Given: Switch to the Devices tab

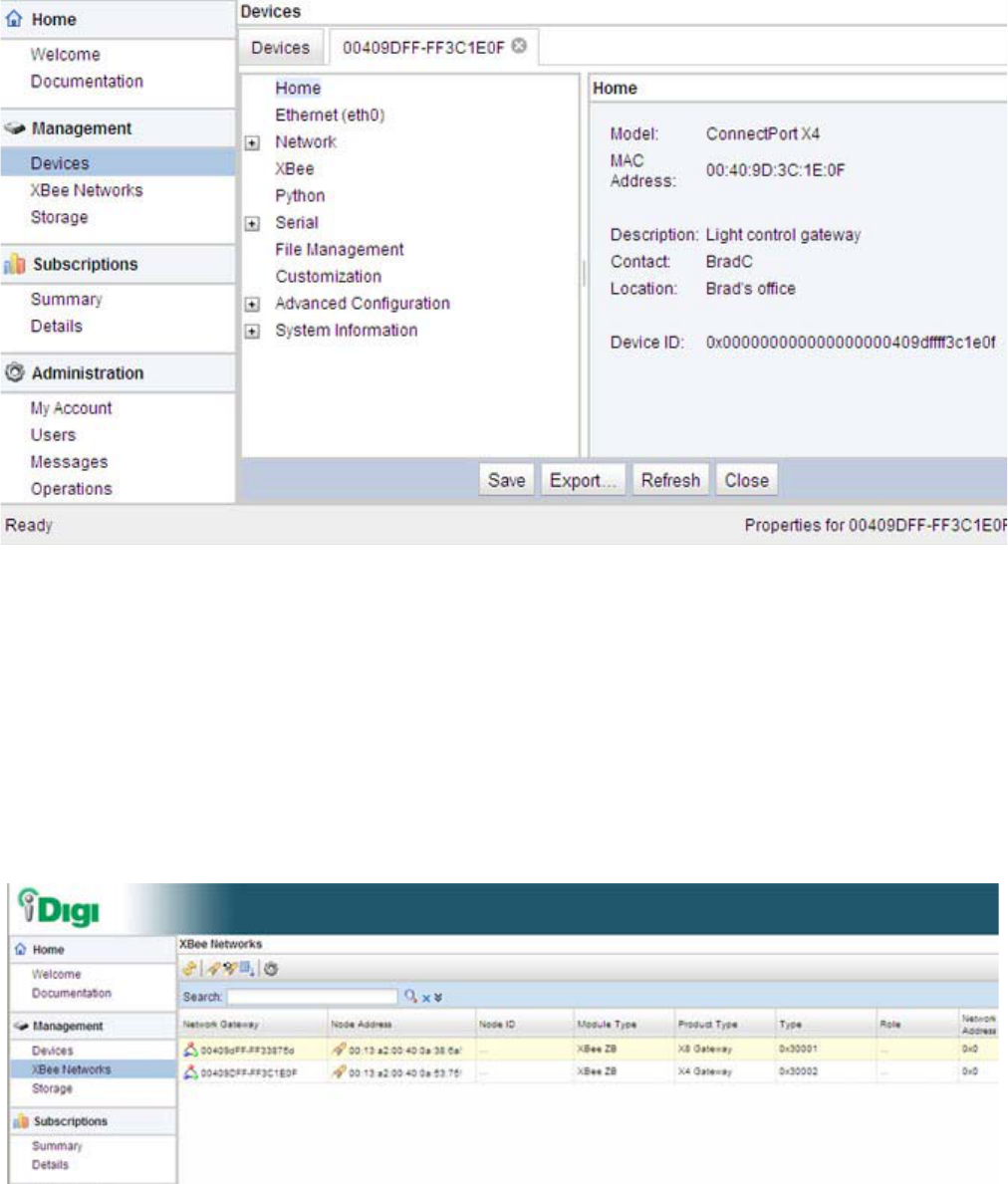Looking at the screenshot, I should (280, 48).
